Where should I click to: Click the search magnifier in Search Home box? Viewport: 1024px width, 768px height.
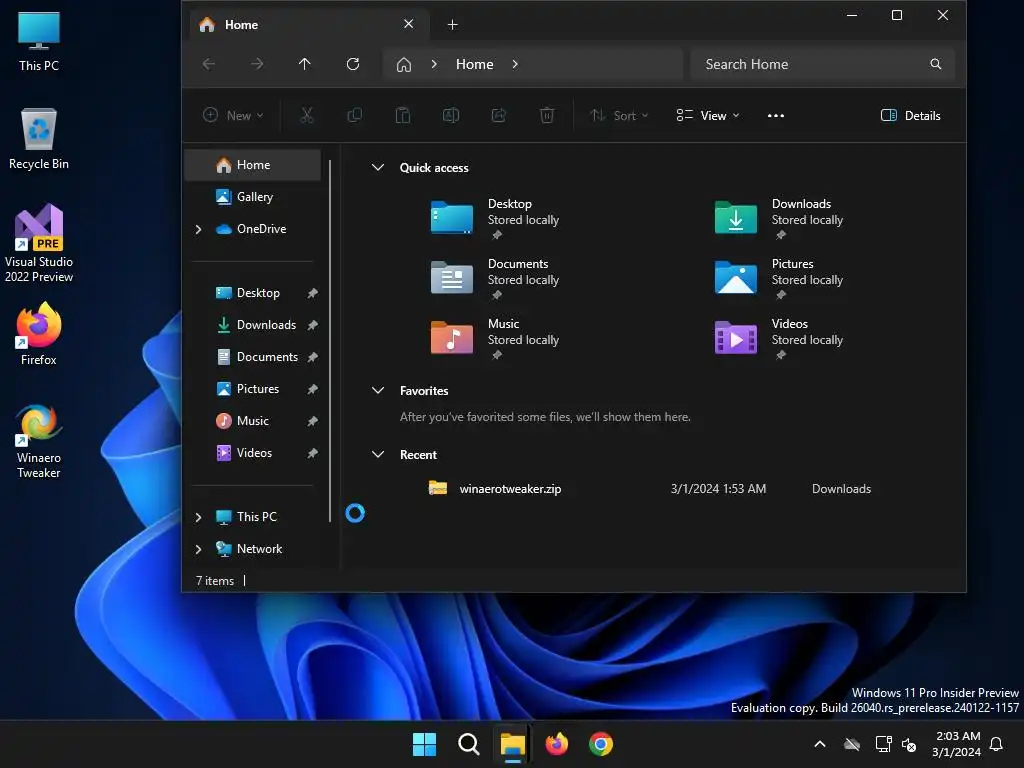[936, 64]
